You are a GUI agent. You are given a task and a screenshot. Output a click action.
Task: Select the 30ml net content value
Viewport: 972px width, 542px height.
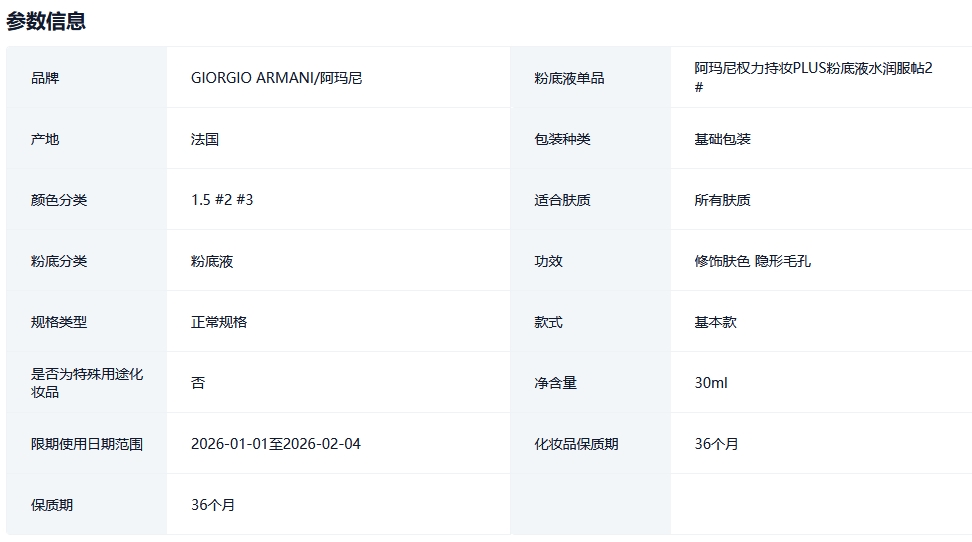tap(711, 383)
